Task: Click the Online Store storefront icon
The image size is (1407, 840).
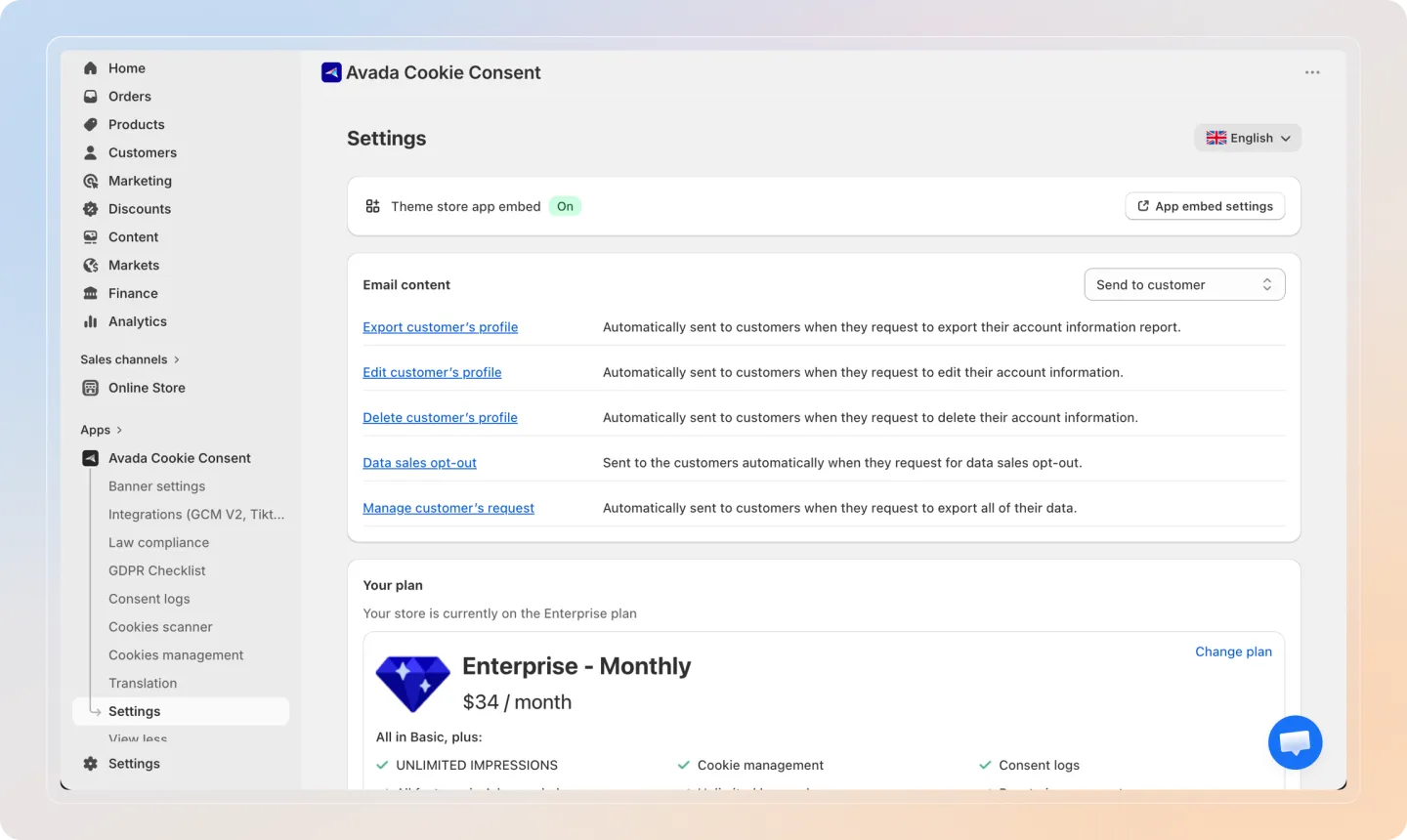Action: (x=91, y=388)
